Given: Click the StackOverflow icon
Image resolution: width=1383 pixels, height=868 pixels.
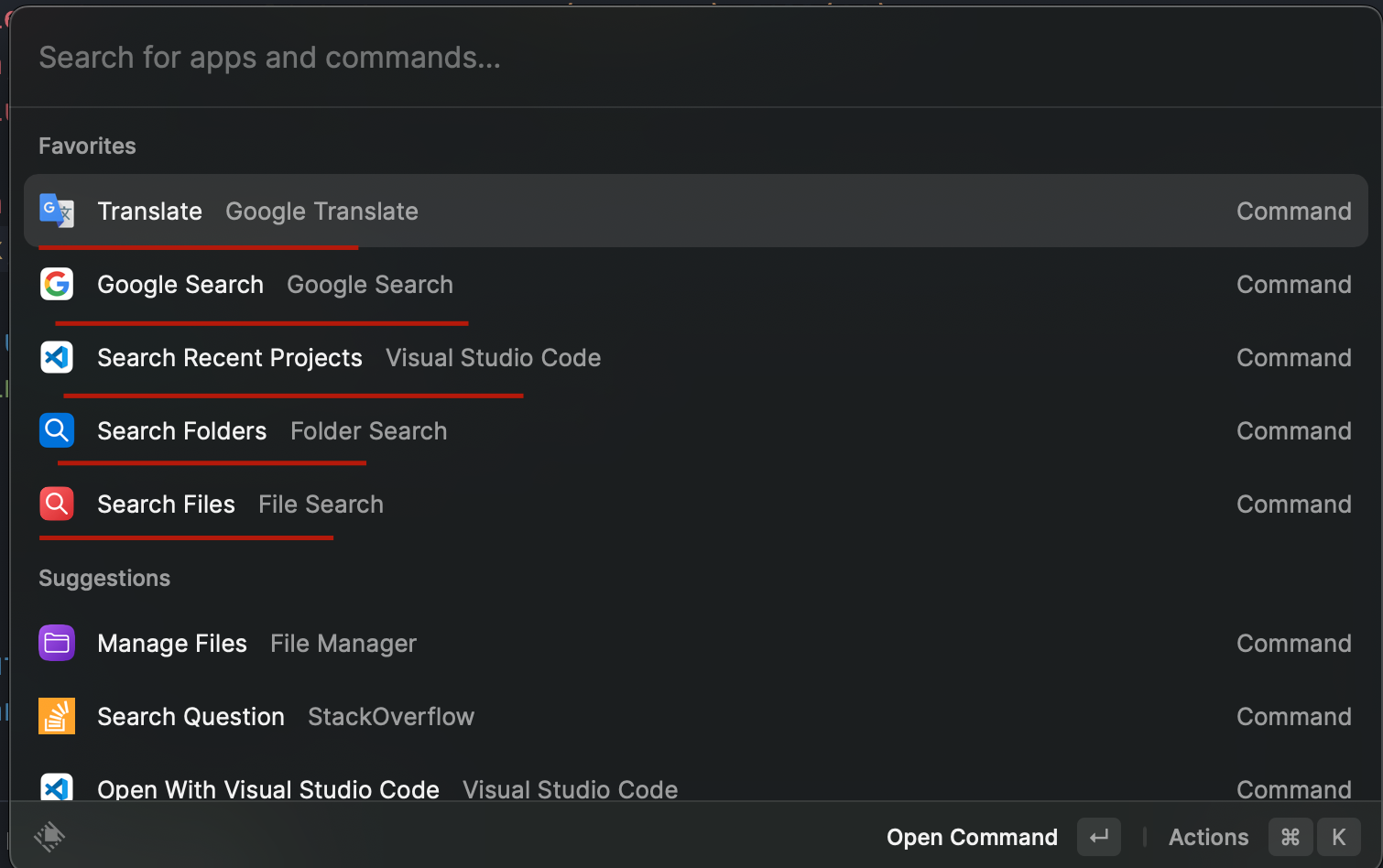Looking at the screenshot, I should coord(57,716).
